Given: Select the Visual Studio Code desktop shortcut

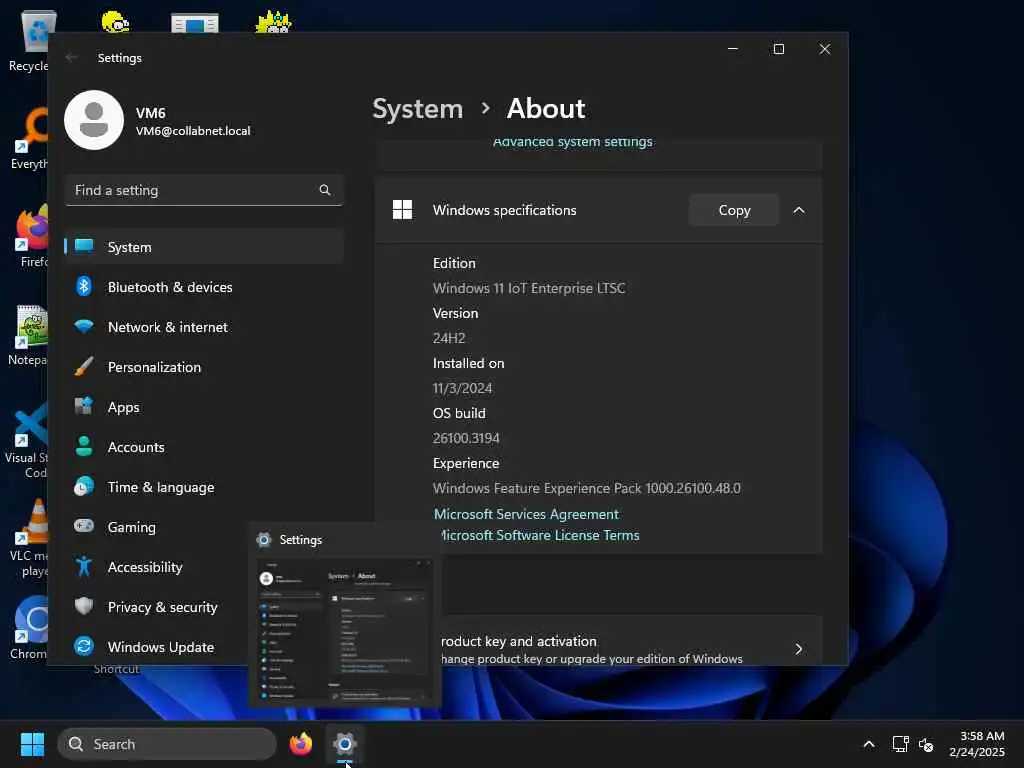Looking at the screenshot, I should tap(27, 441).
